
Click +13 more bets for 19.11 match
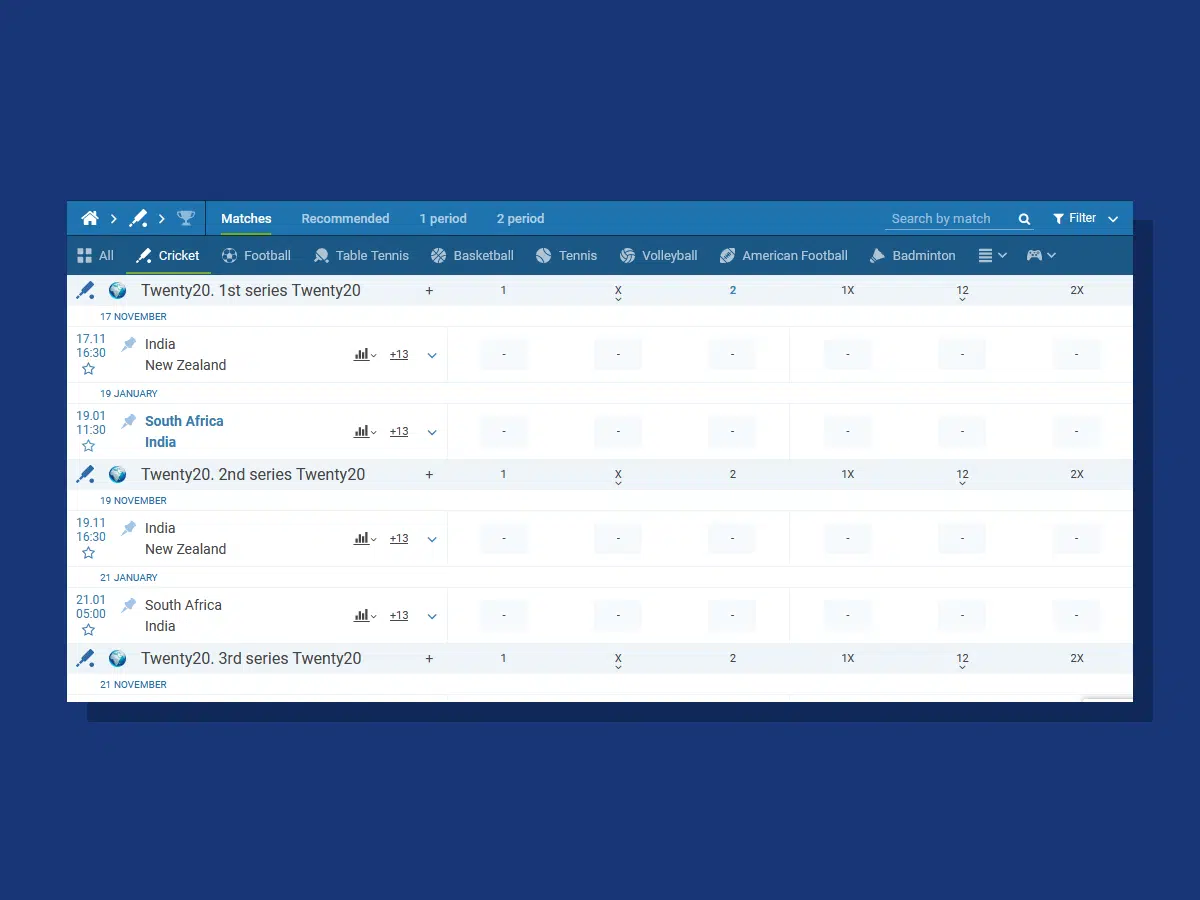tap(399, 538)
